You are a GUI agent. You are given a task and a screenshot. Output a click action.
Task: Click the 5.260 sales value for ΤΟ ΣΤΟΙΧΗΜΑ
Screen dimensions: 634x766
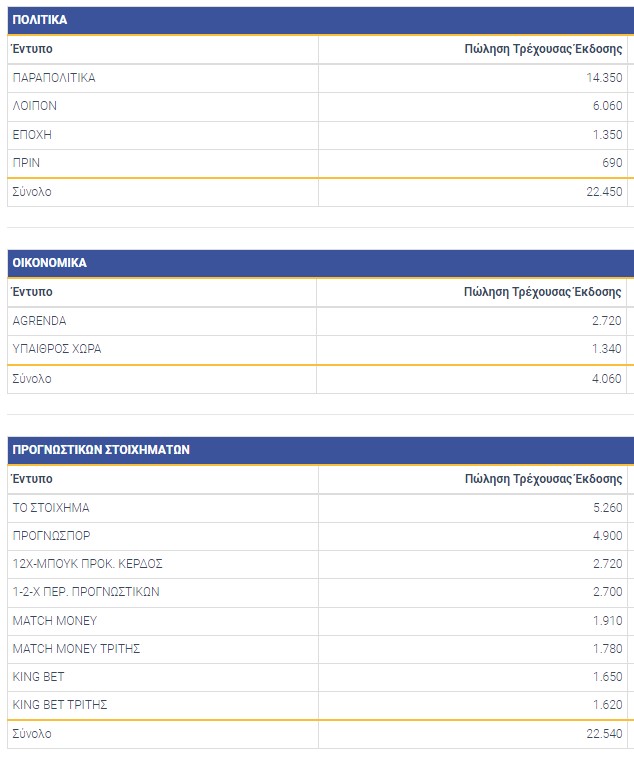pos(607,508)
